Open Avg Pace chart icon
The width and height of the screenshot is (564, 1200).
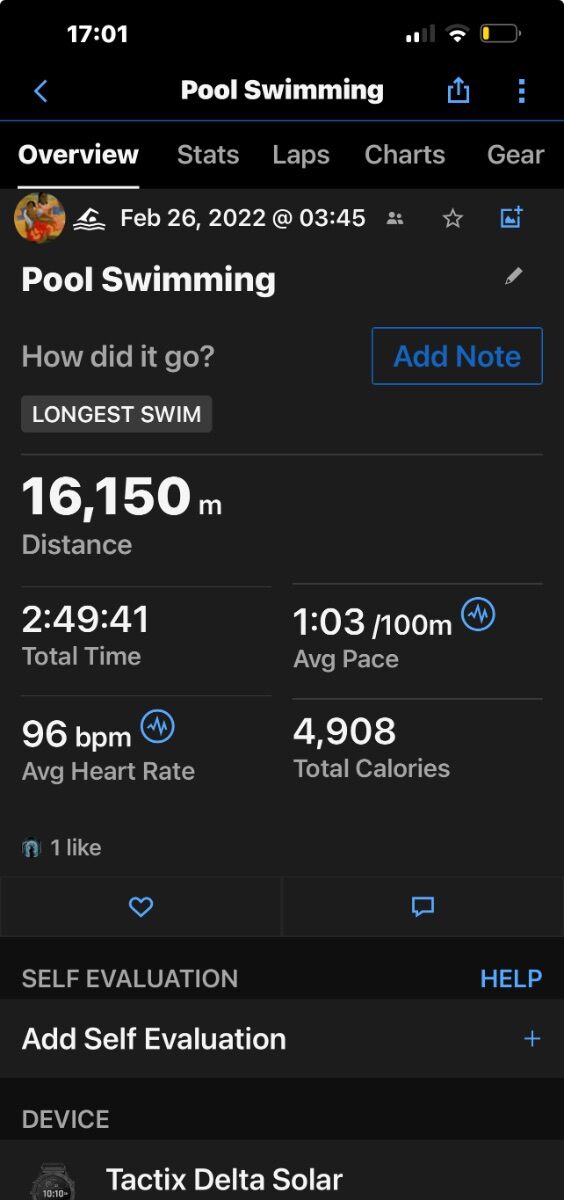[478, 614]
